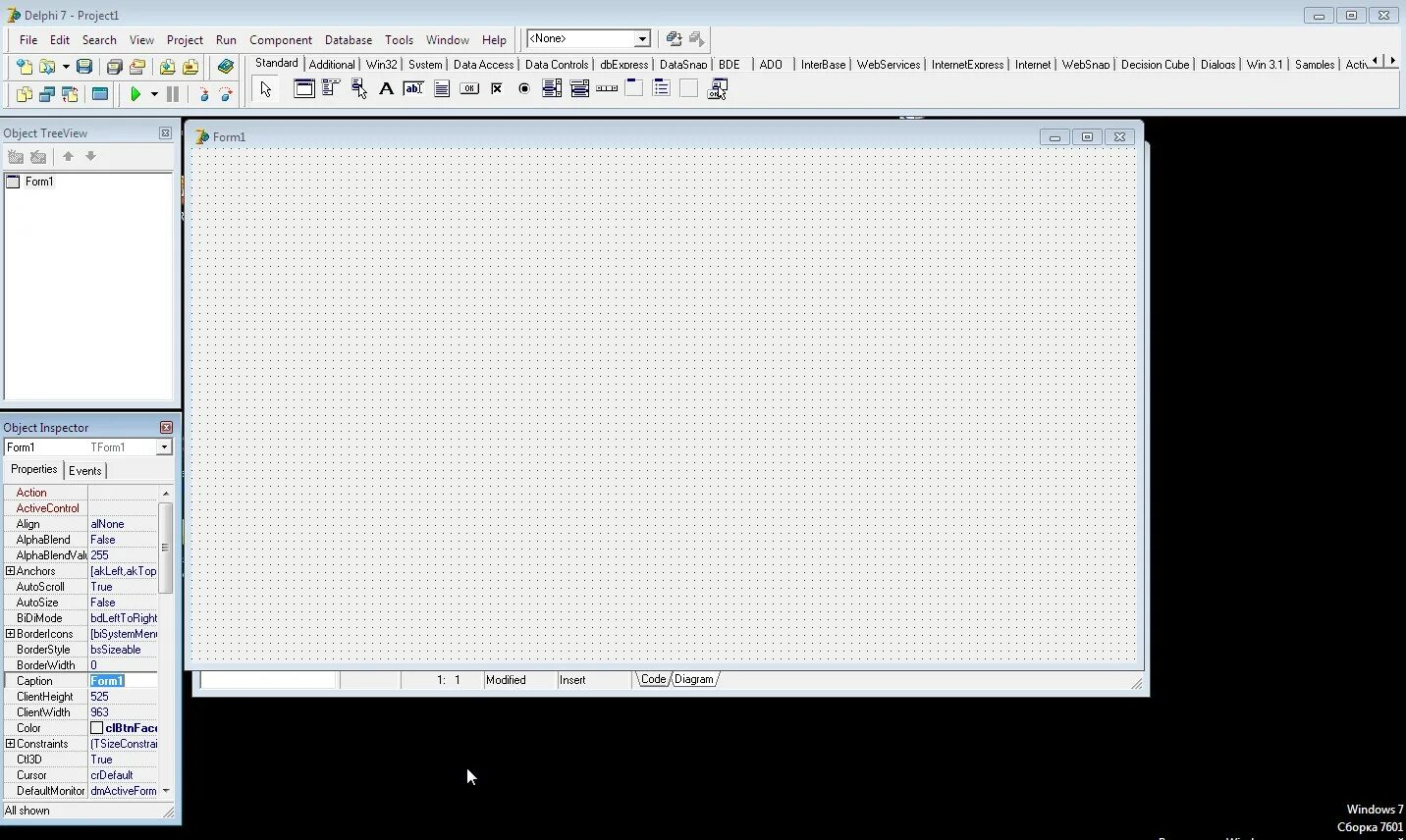Select Form1 node in Object TreeView
Image resolution: width=1406 pixels, height=840 pixels.
tap(39, 182)
